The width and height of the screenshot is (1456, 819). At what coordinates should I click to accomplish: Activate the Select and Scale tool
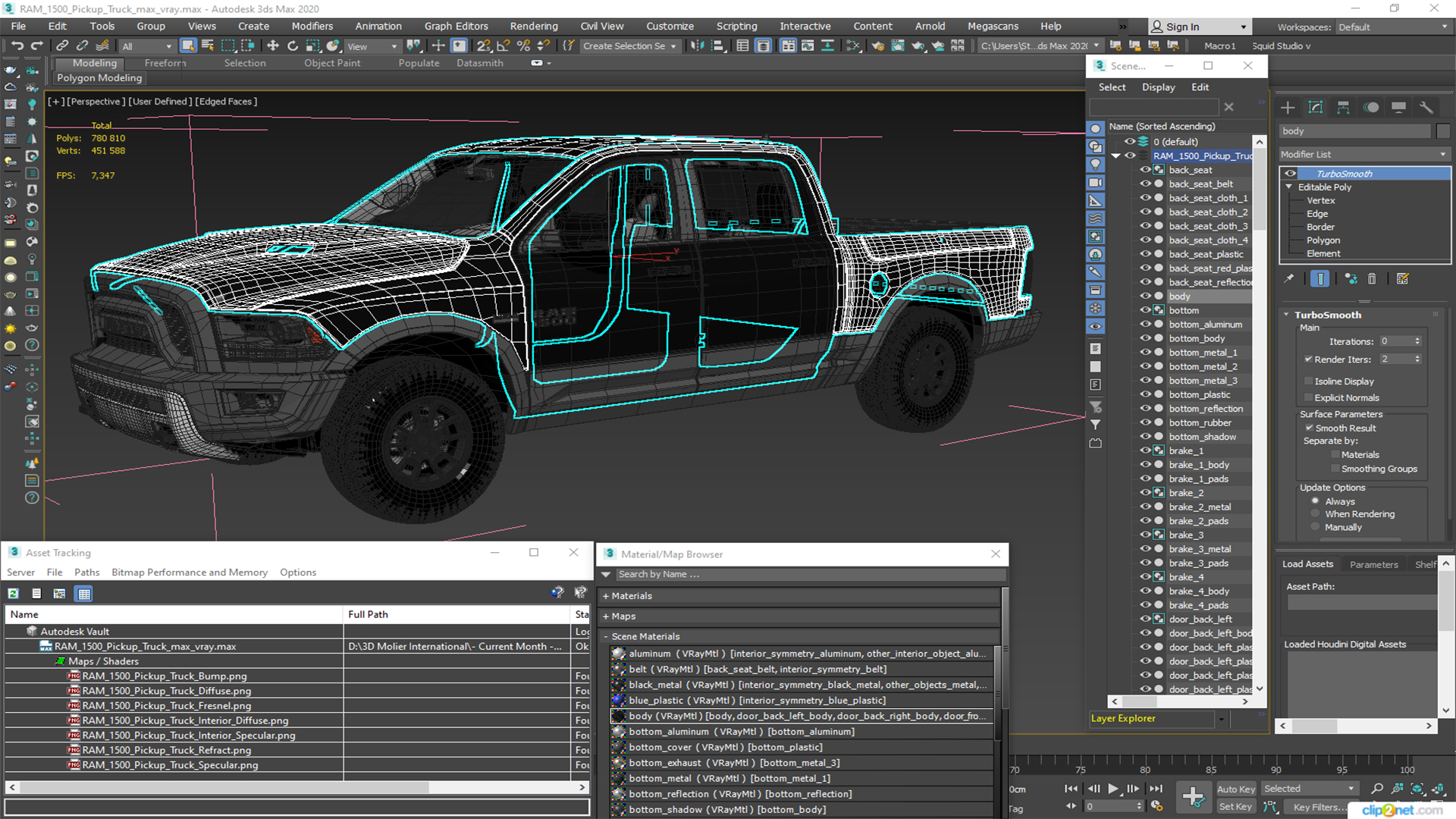click(x=312, y=45)
